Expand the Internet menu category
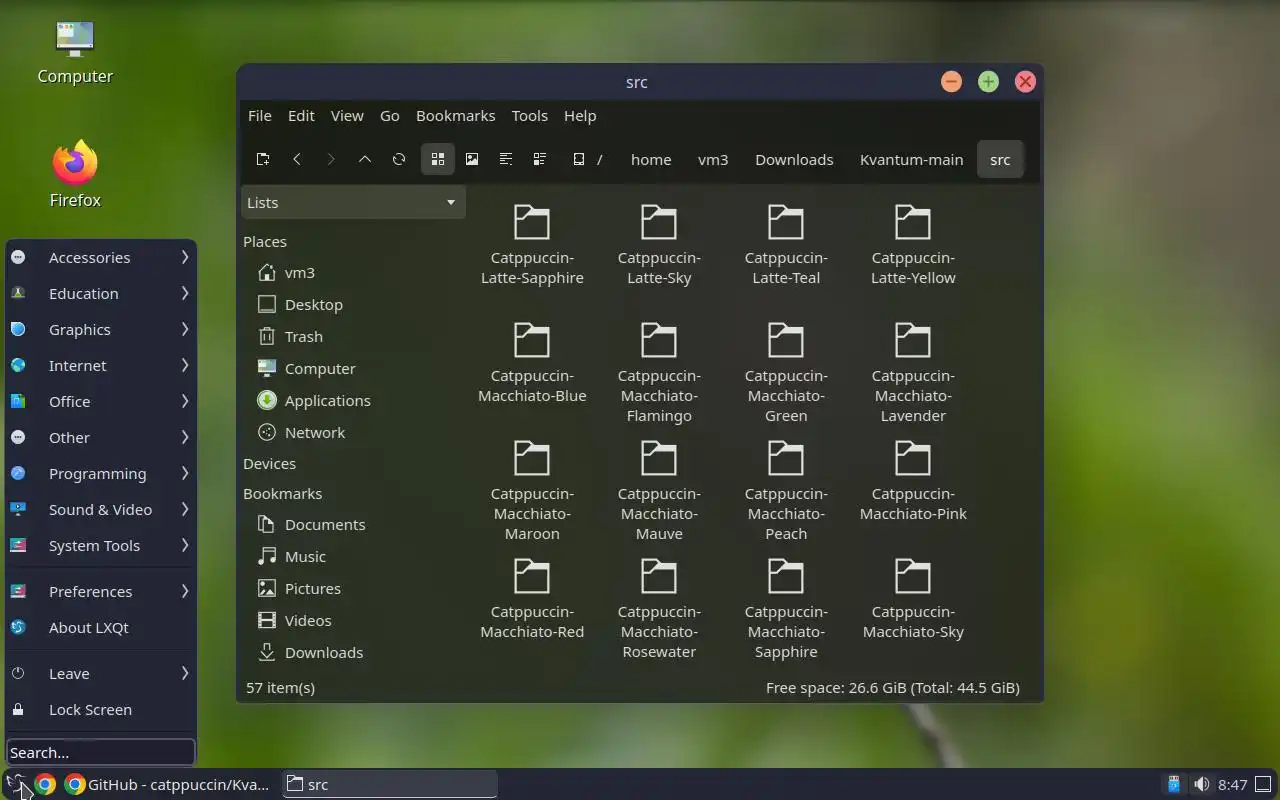The height and width of the screenshot is (800, 1280). pos(100,365)
